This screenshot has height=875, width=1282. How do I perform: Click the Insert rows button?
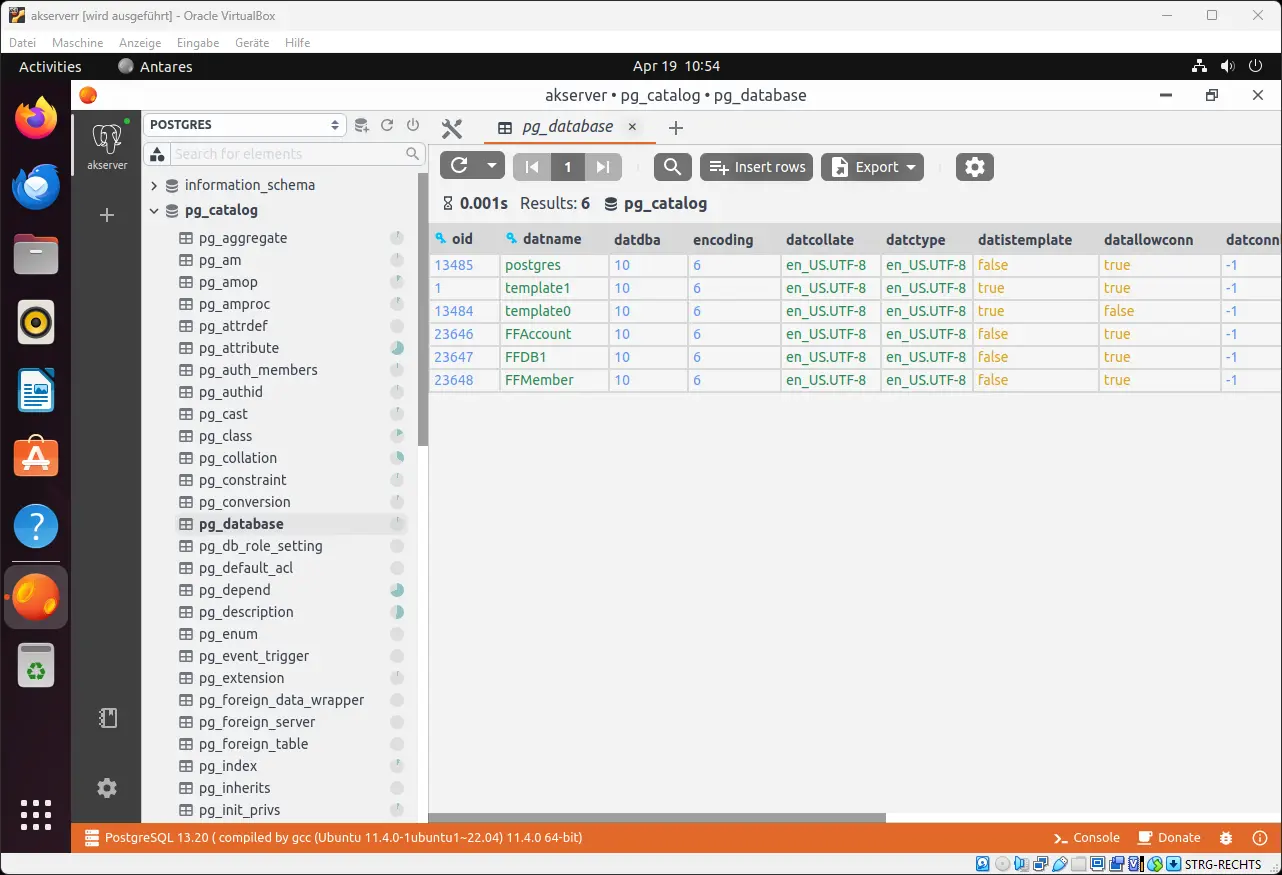point(757,167)
